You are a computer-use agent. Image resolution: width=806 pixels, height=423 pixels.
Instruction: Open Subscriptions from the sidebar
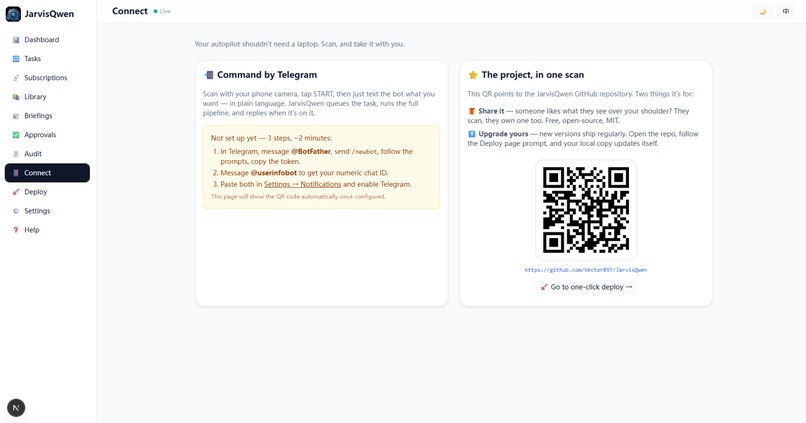coord(47,78)
